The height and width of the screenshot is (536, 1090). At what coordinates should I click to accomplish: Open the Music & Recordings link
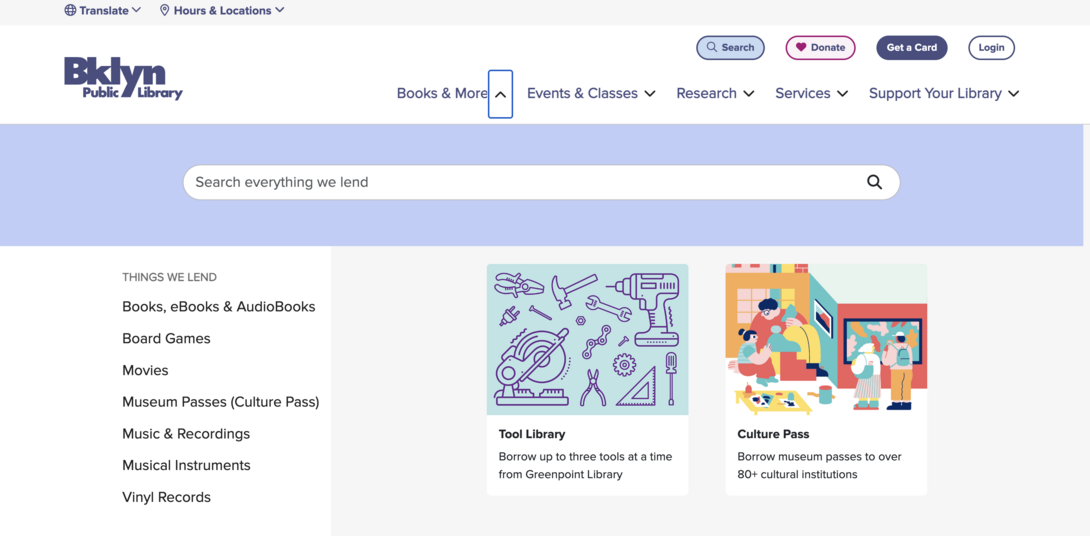pyautogui.click(x=186, y=434)
